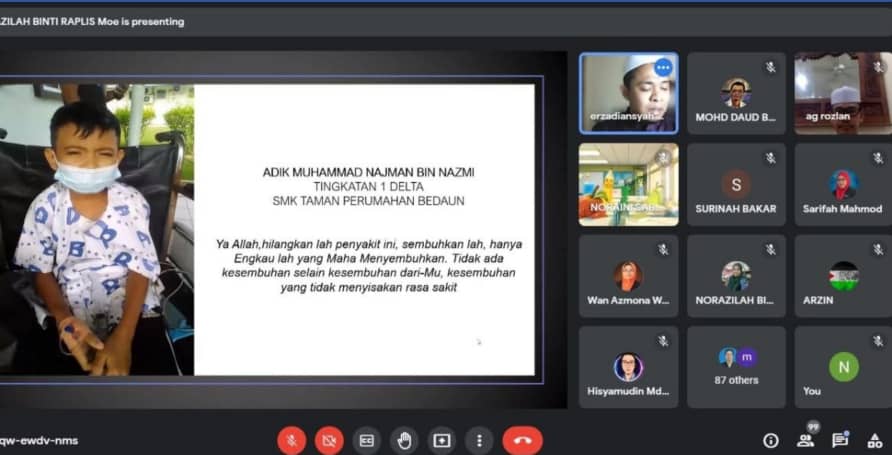Open more options three-dot menu
892x455 pixels.
[x=480, y=440]
